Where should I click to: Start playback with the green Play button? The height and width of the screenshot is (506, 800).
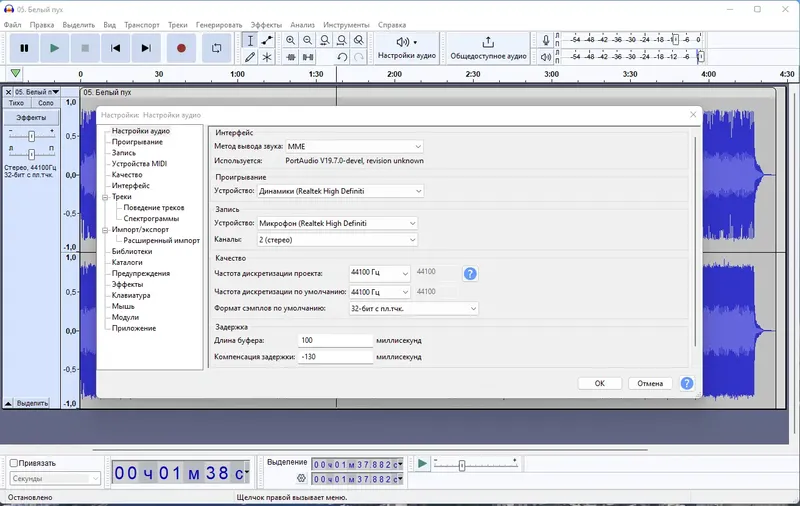(55, 48)
